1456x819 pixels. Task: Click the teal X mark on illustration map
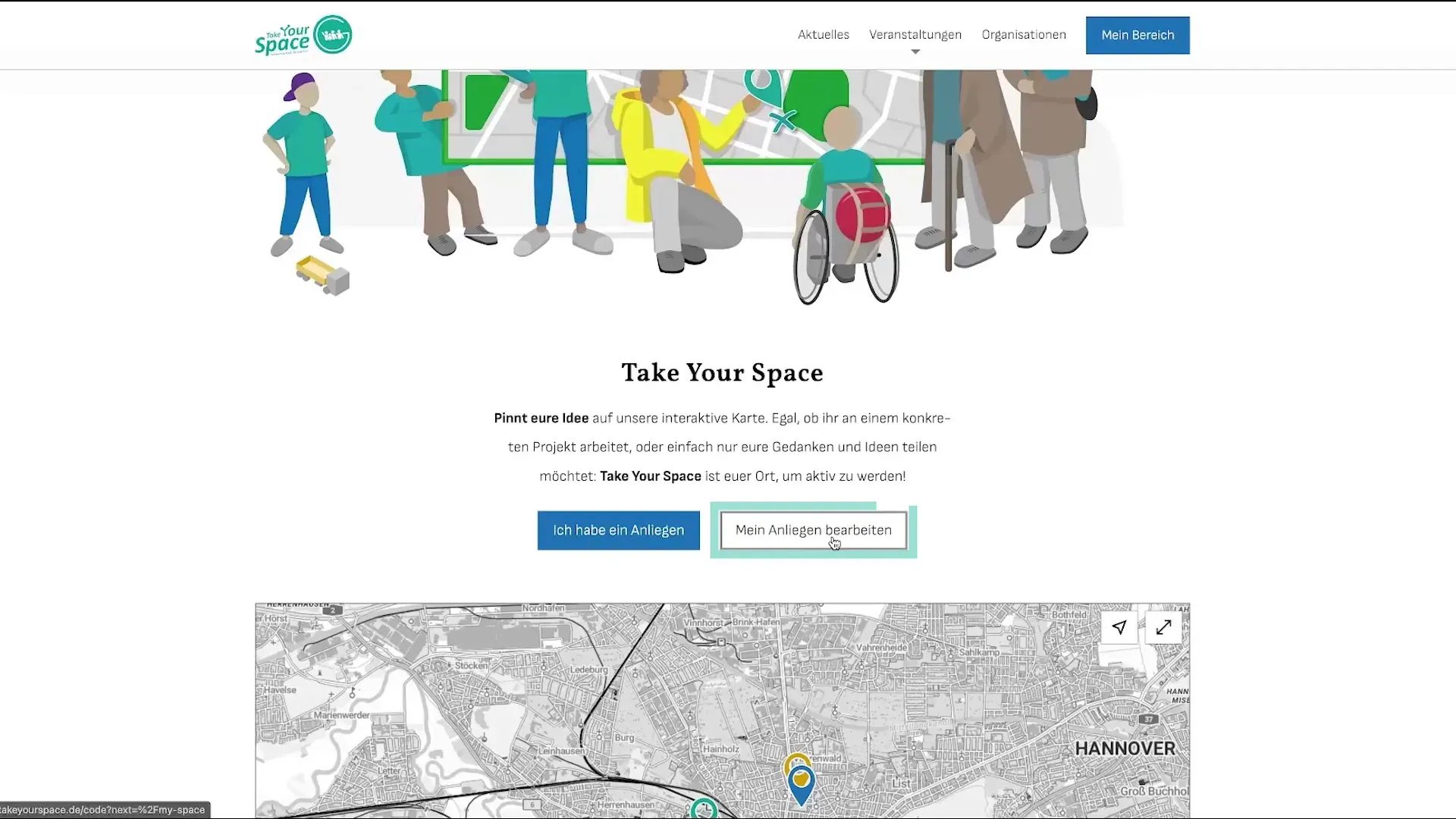783,120
